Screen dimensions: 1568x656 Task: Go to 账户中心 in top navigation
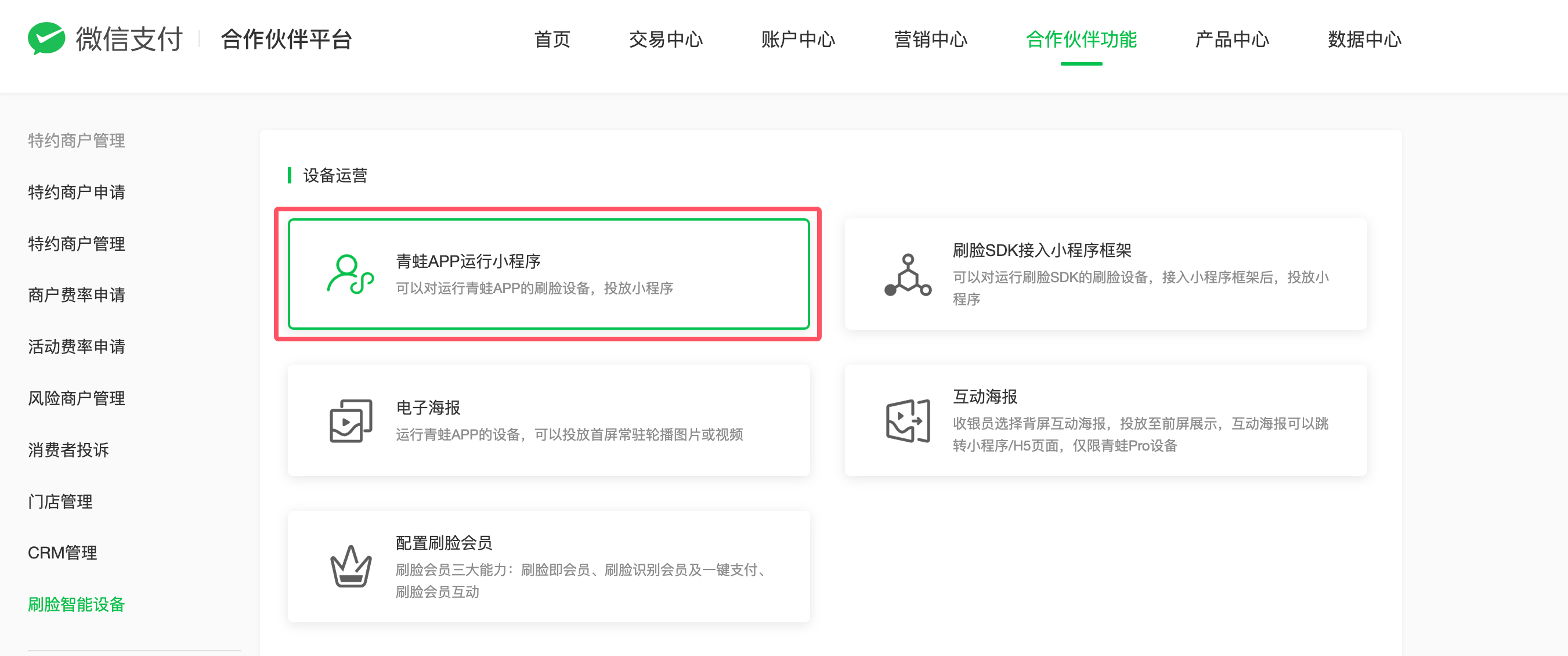798,39
